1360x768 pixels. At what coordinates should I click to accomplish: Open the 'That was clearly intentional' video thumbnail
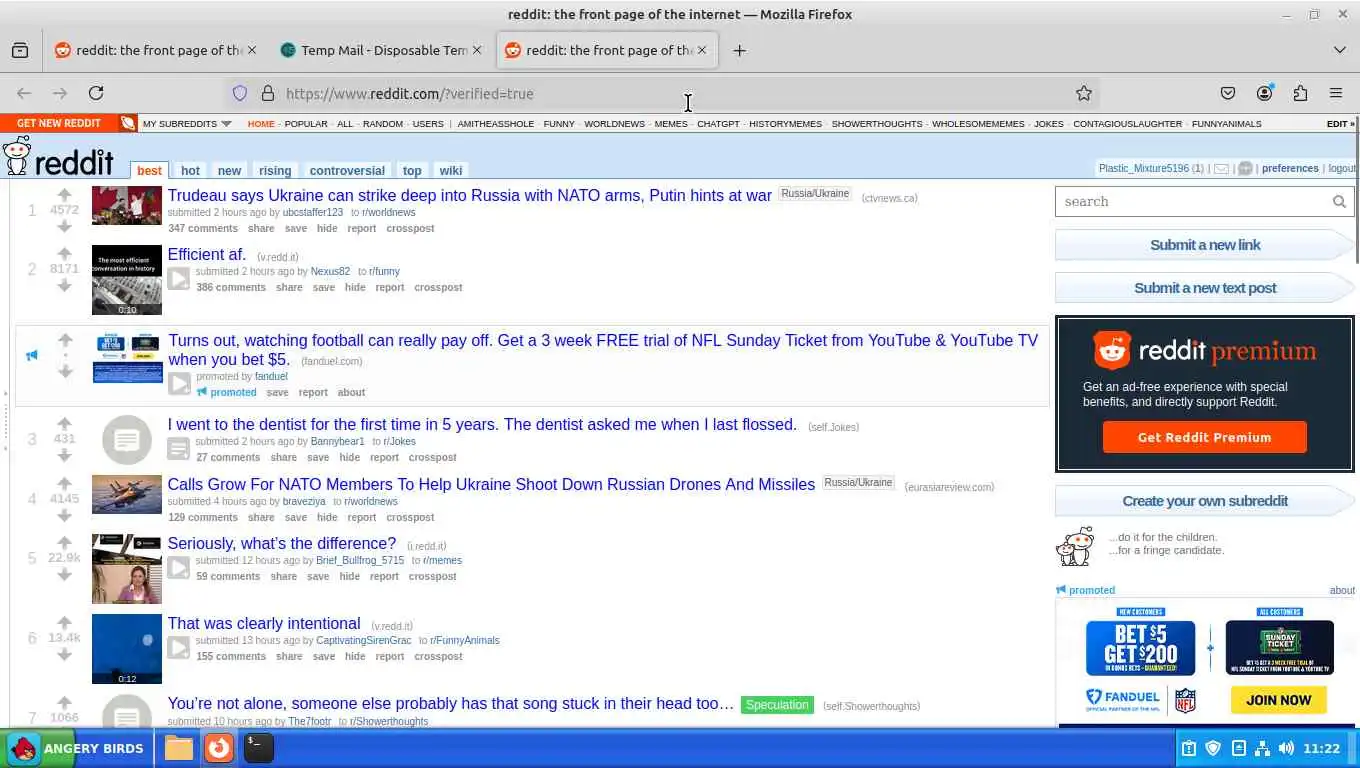pos(127,649)
